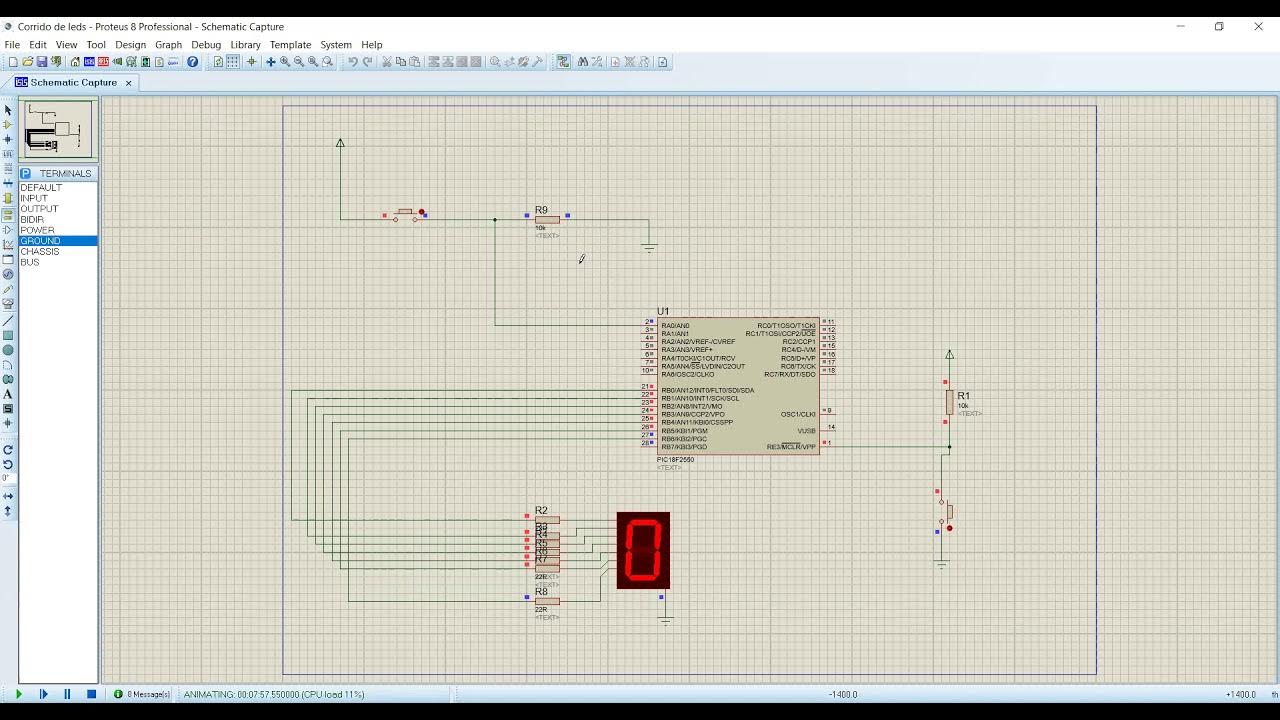
Task: Open the Library menu
Action: (x=245, y=45)
